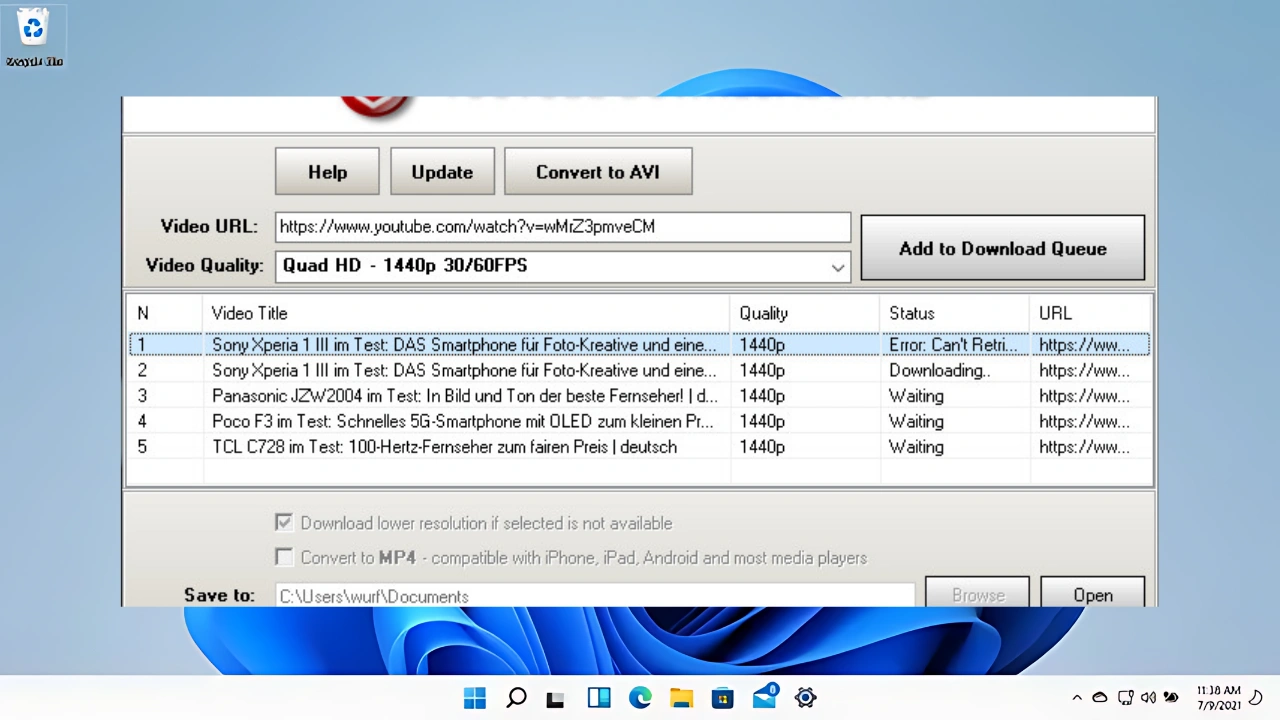This screenshot has width=1280, height=720.
Task: Open the tray icon beside the clock
Action: point(1172,697)
